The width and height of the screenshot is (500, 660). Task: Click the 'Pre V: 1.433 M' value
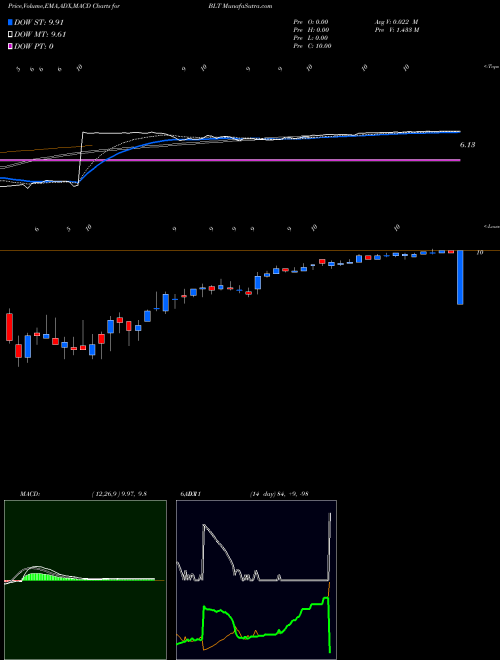397,30
